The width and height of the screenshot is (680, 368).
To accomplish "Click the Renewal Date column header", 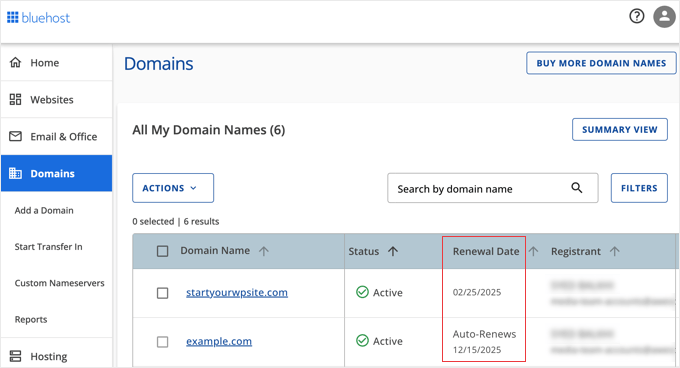I will click(x=486, y=251).
